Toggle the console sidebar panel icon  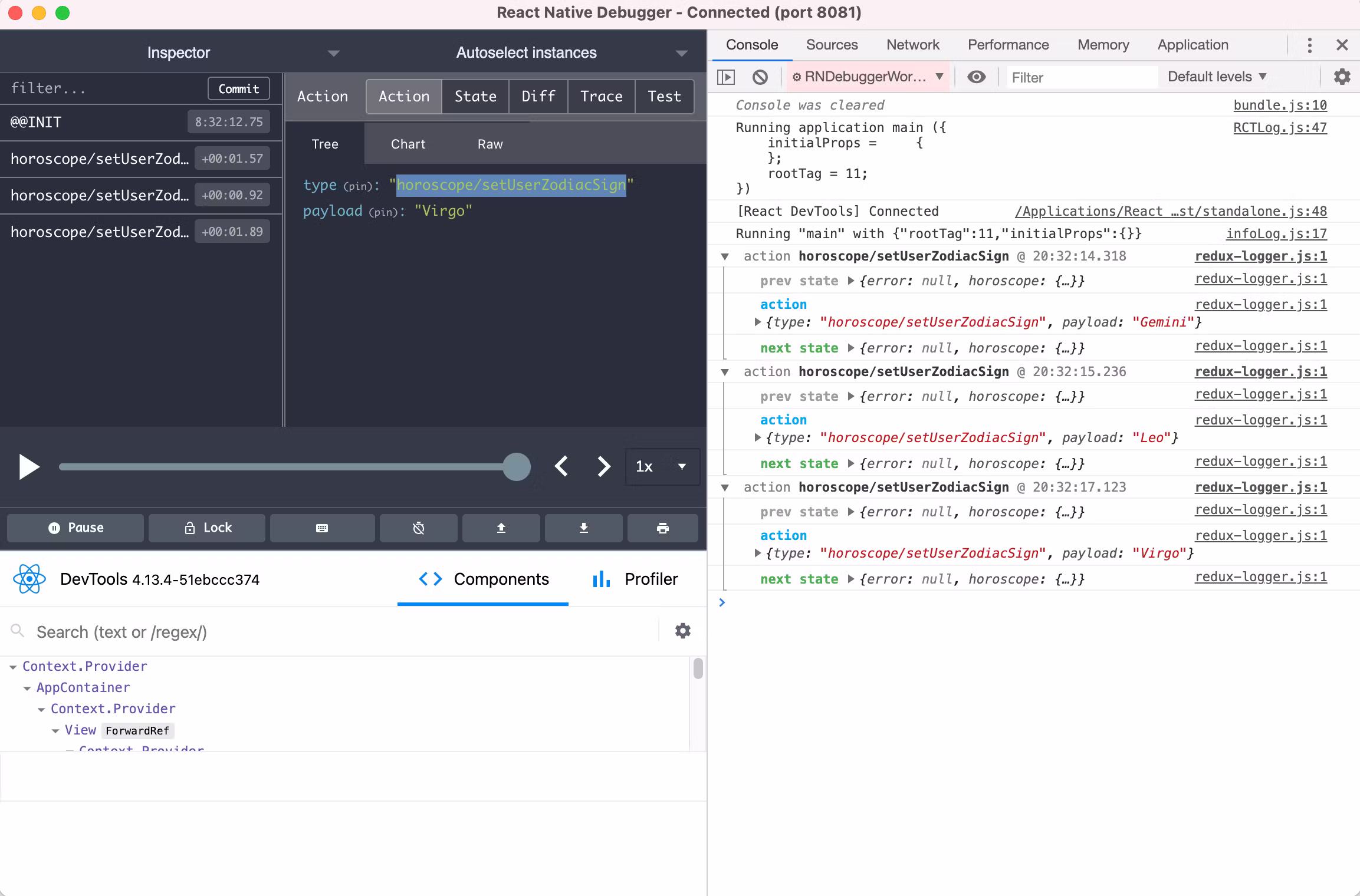726,77
